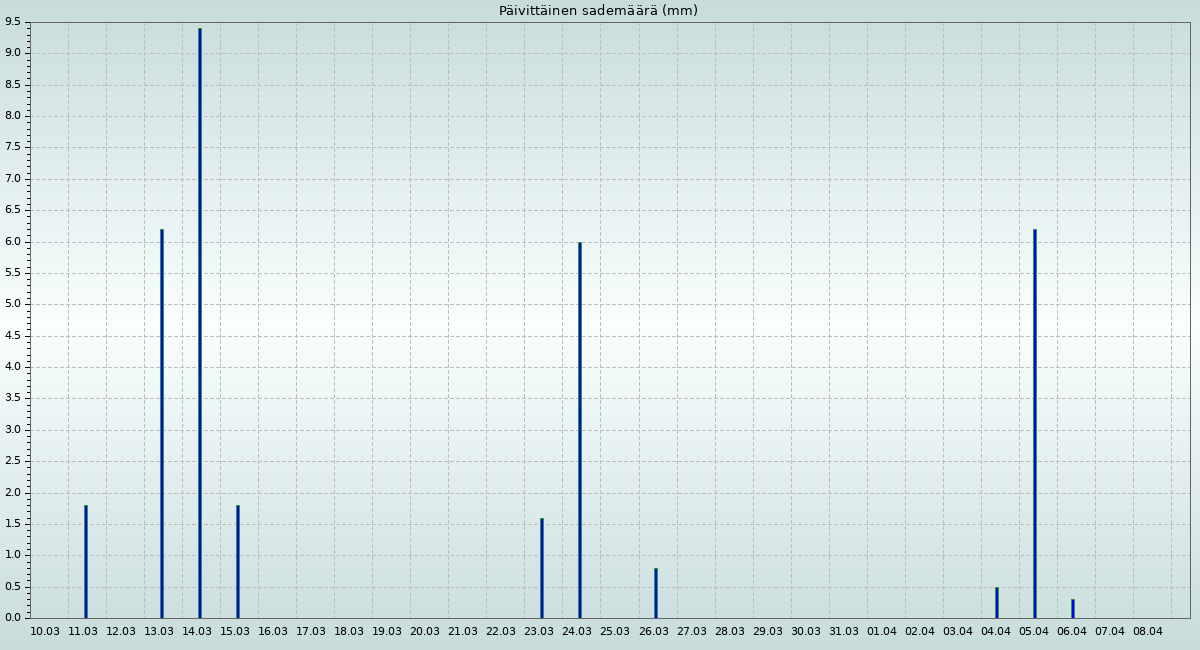Select the rainfall bar for 04.04
This screenshot has width=1200, height=650.
click(997, 602)
